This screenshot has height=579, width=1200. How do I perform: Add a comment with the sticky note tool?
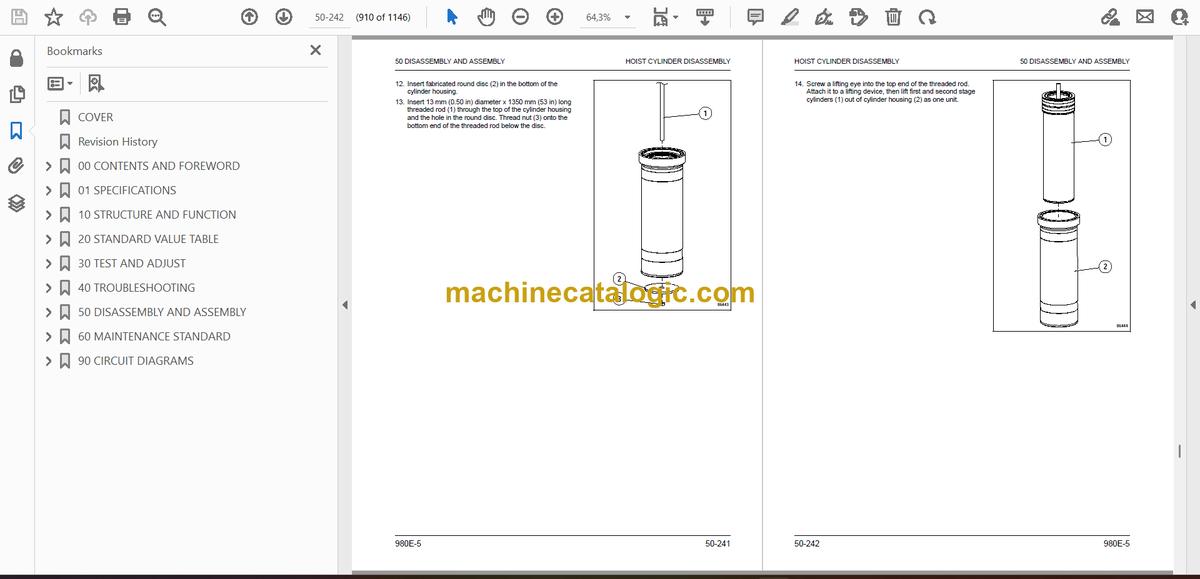756,17
